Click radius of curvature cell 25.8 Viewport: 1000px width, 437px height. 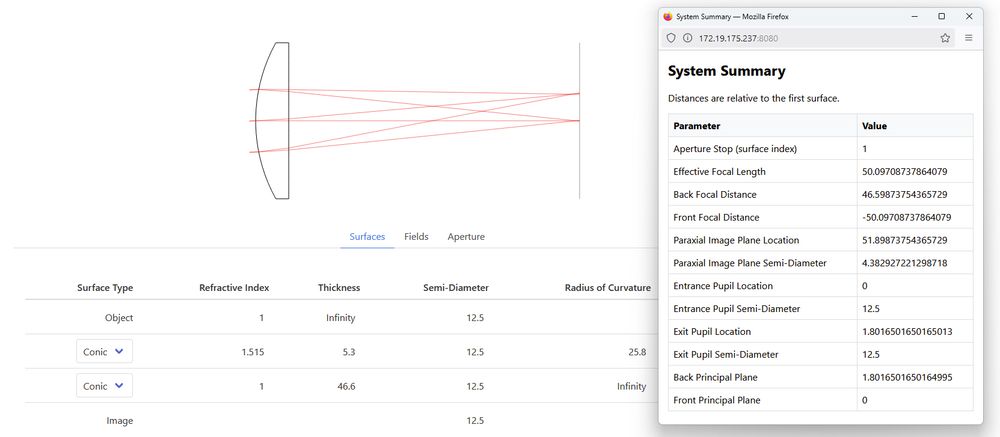636,352
